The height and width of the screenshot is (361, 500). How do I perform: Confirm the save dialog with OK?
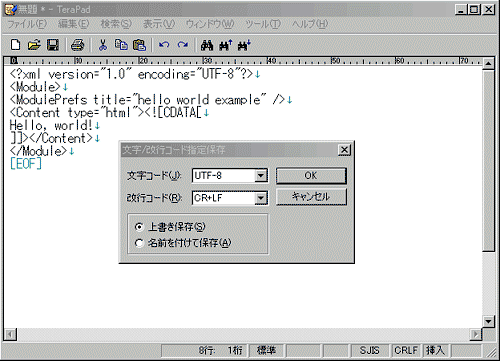(311, 176)
